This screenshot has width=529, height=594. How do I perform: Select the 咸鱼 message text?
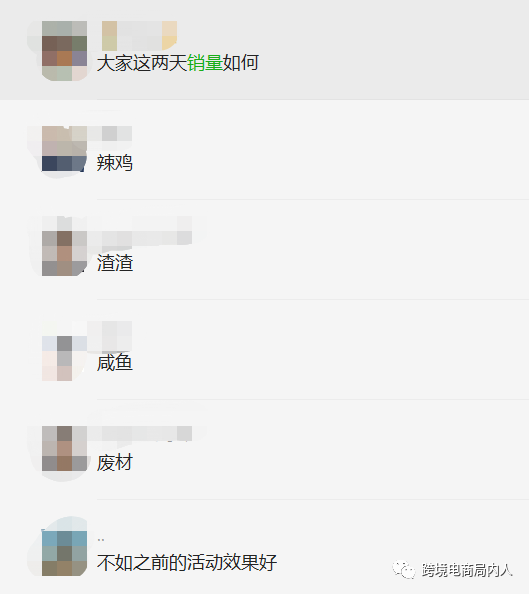(x=115, y=363)
